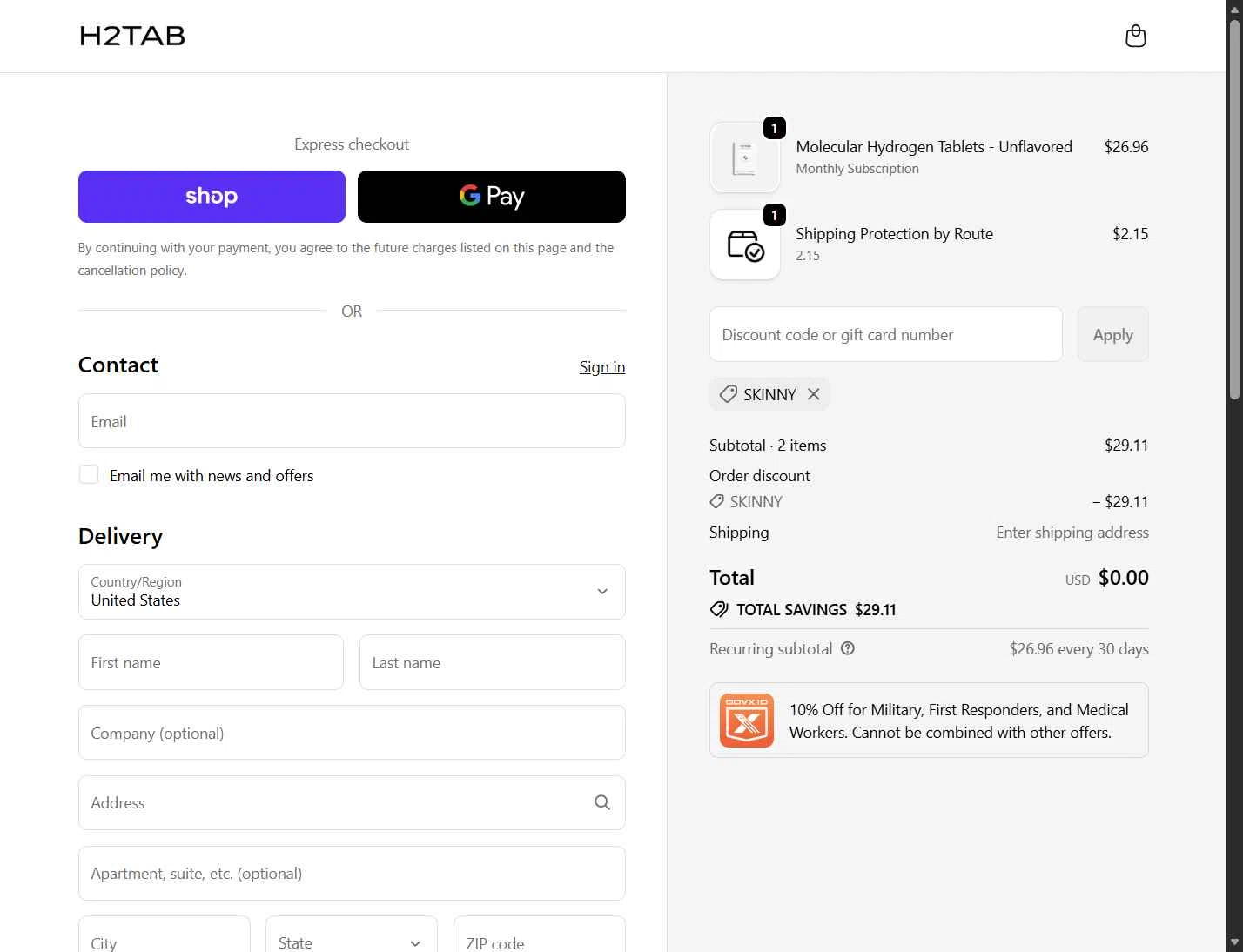Click the Sign in link
The height and width of the screenshot is (952, 1243).
602,367
